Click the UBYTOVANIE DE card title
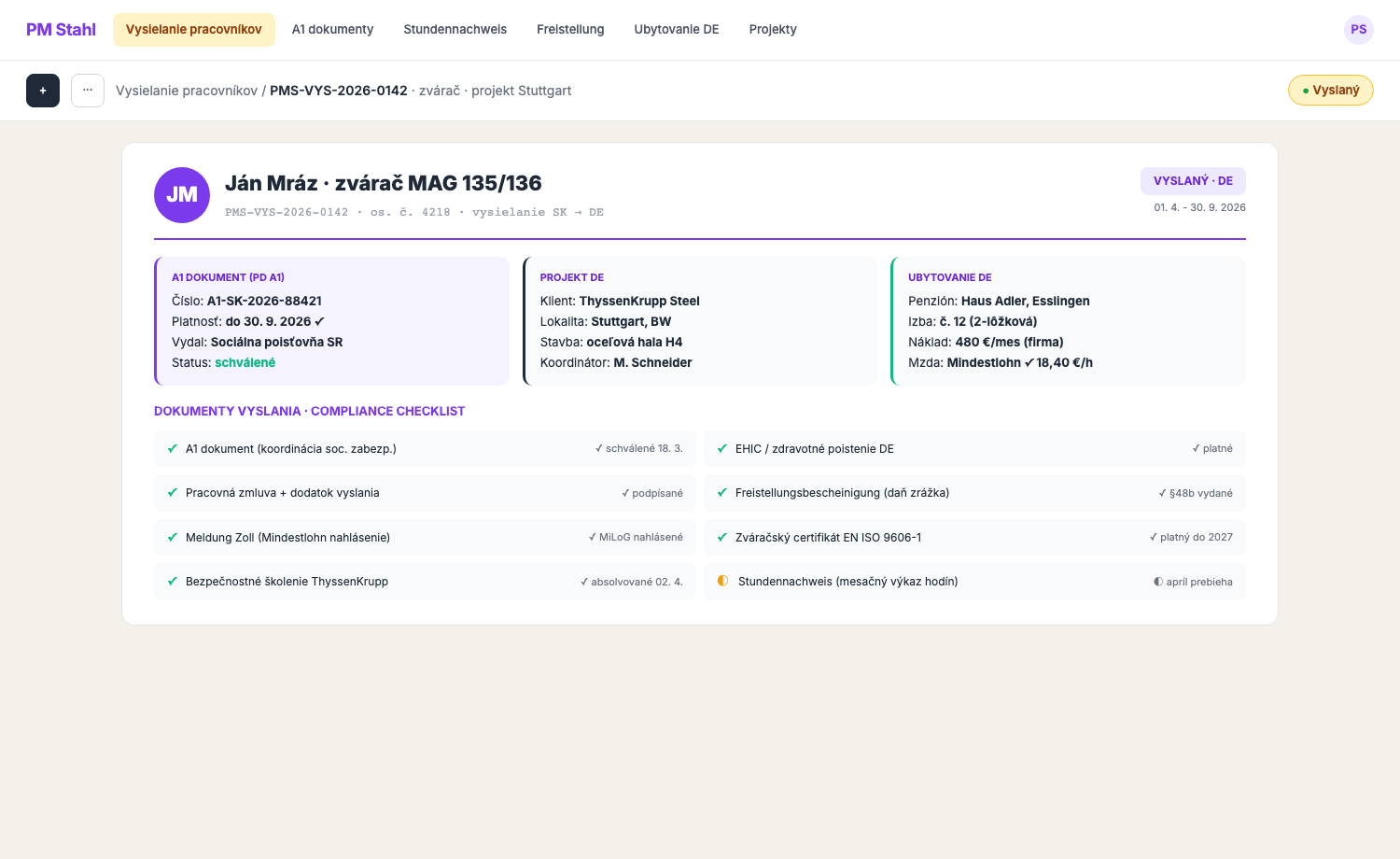Viewport: 1400px width, 859px height. click(950, 277)
